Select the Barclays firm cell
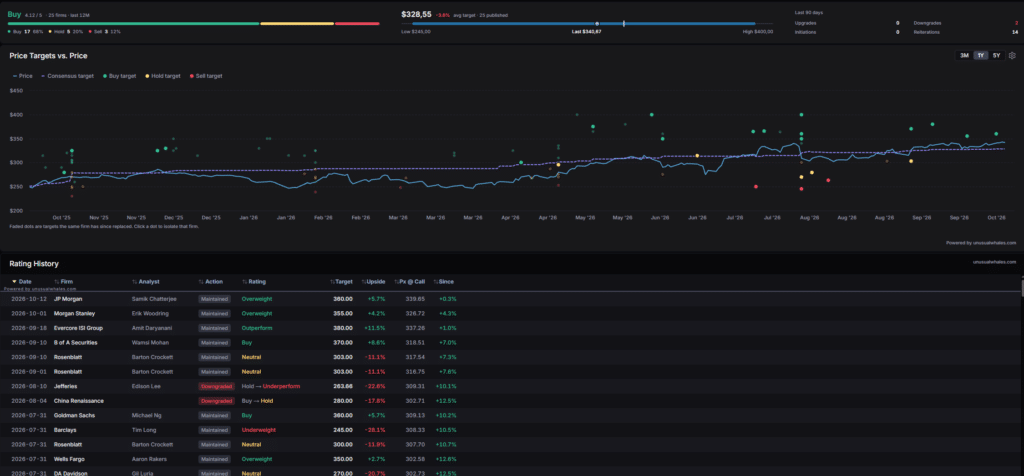Image resolution: width=1024 pixels, height=476 pixels. [x=65, y=430]
